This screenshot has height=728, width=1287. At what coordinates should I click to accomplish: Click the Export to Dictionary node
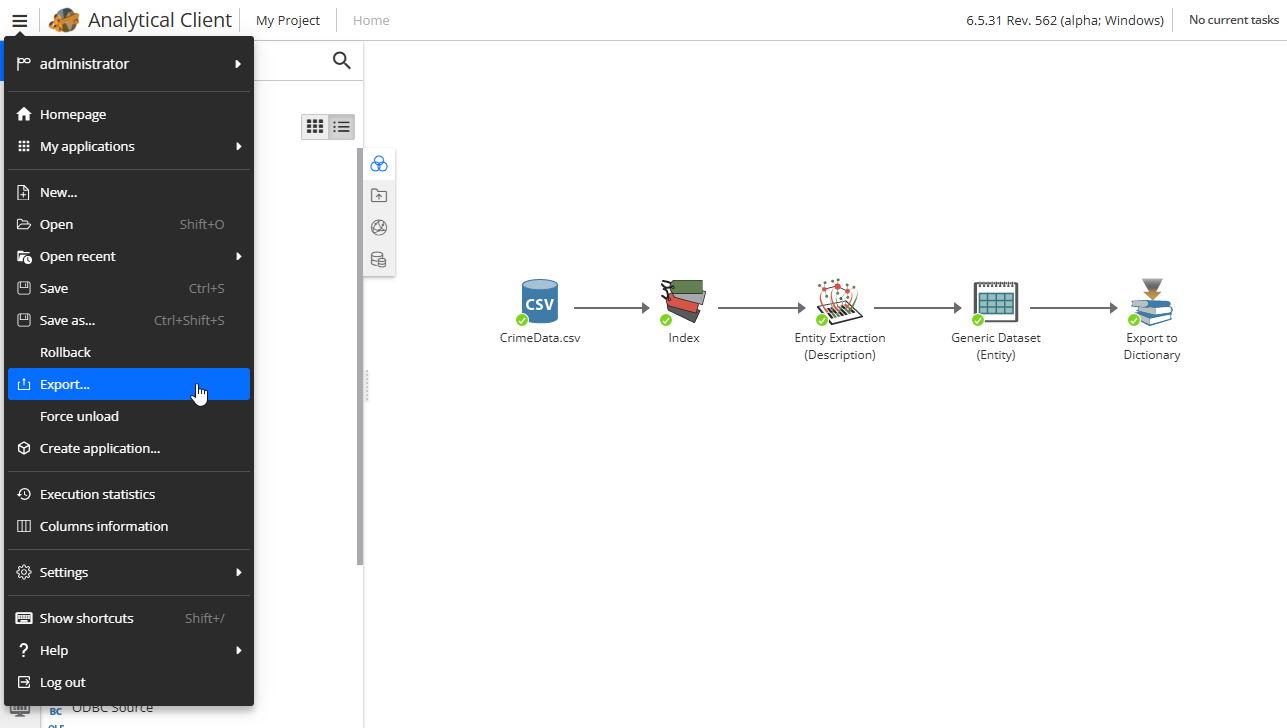click(1152, 302)
